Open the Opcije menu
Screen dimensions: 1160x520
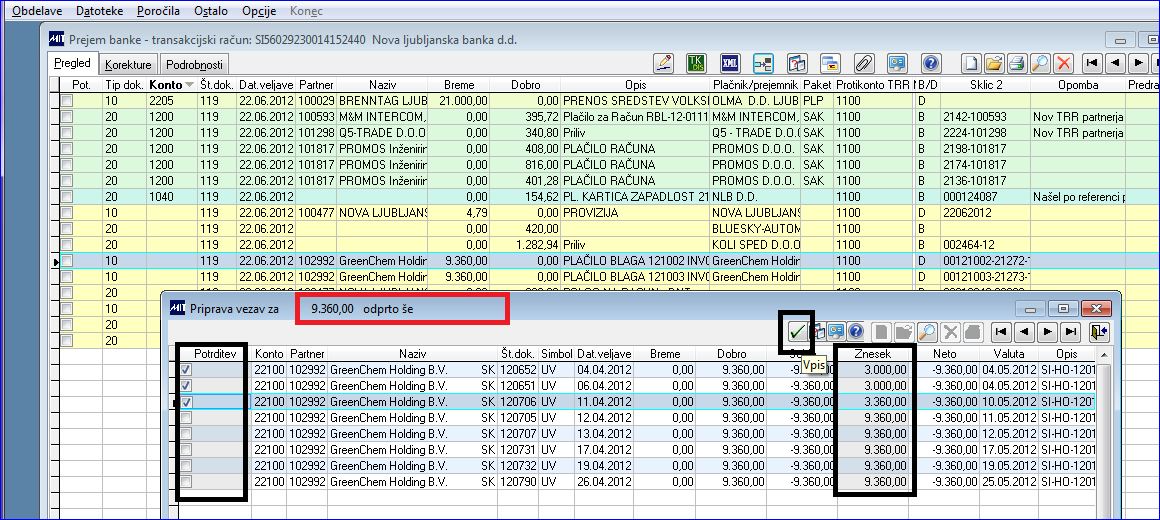[x=259, y=10]
